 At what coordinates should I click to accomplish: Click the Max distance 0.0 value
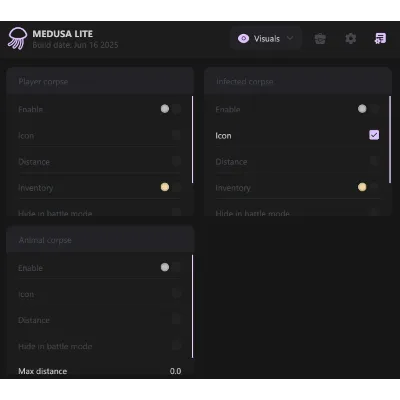(x=175, y=371)
